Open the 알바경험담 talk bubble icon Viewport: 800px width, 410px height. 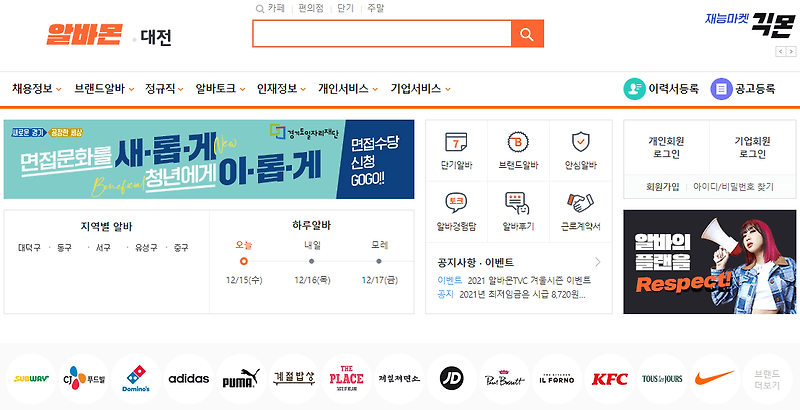[456, 203]
